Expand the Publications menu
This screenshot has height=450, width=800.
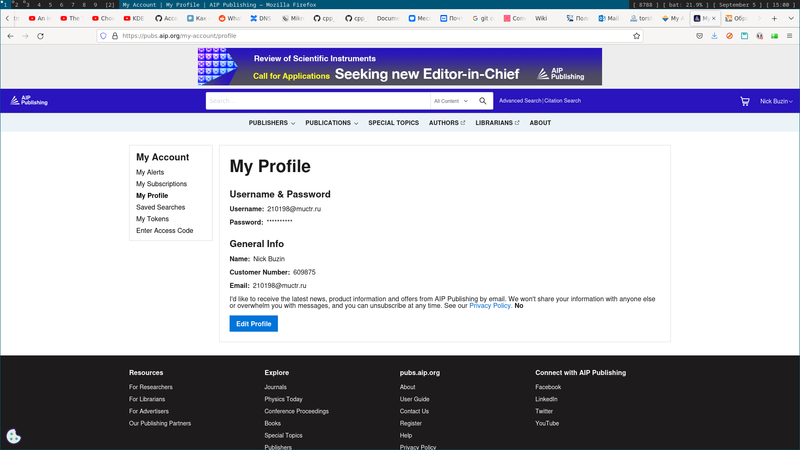click(332, 123)
